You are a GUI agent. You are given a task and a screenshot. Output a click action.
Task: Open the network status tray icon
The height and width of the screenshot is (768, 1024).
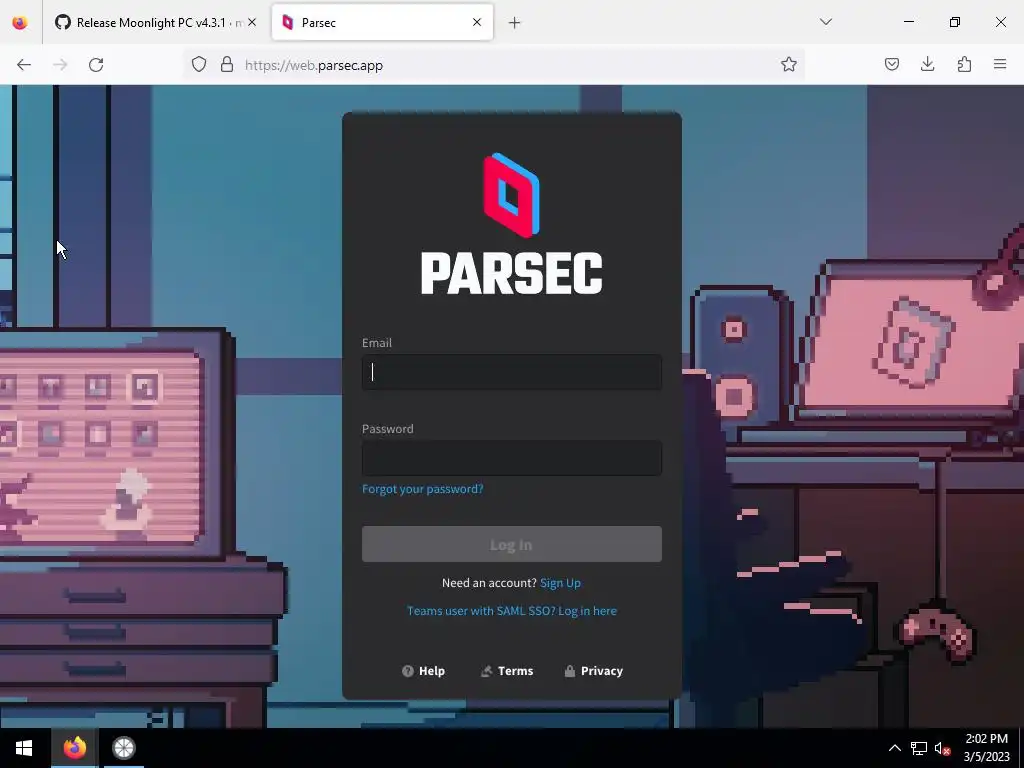click(919, 748)
